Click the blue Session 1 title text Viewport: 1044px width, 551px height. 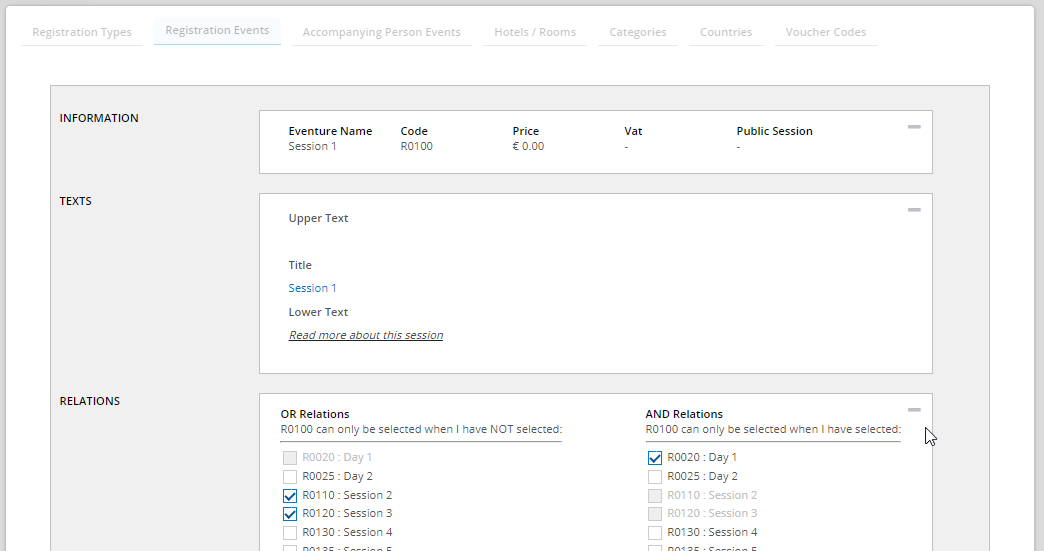[312, 288]
